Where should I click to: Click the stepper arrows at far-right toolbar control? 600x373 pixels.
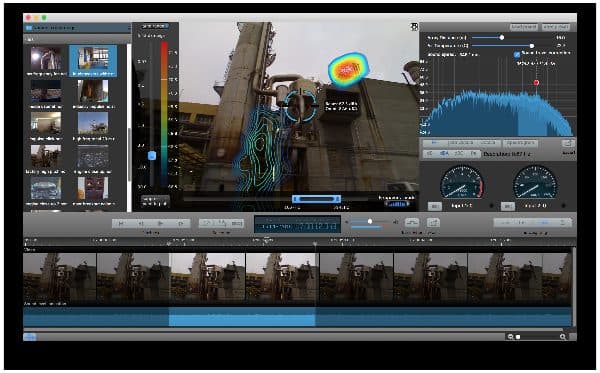point(563,222)
